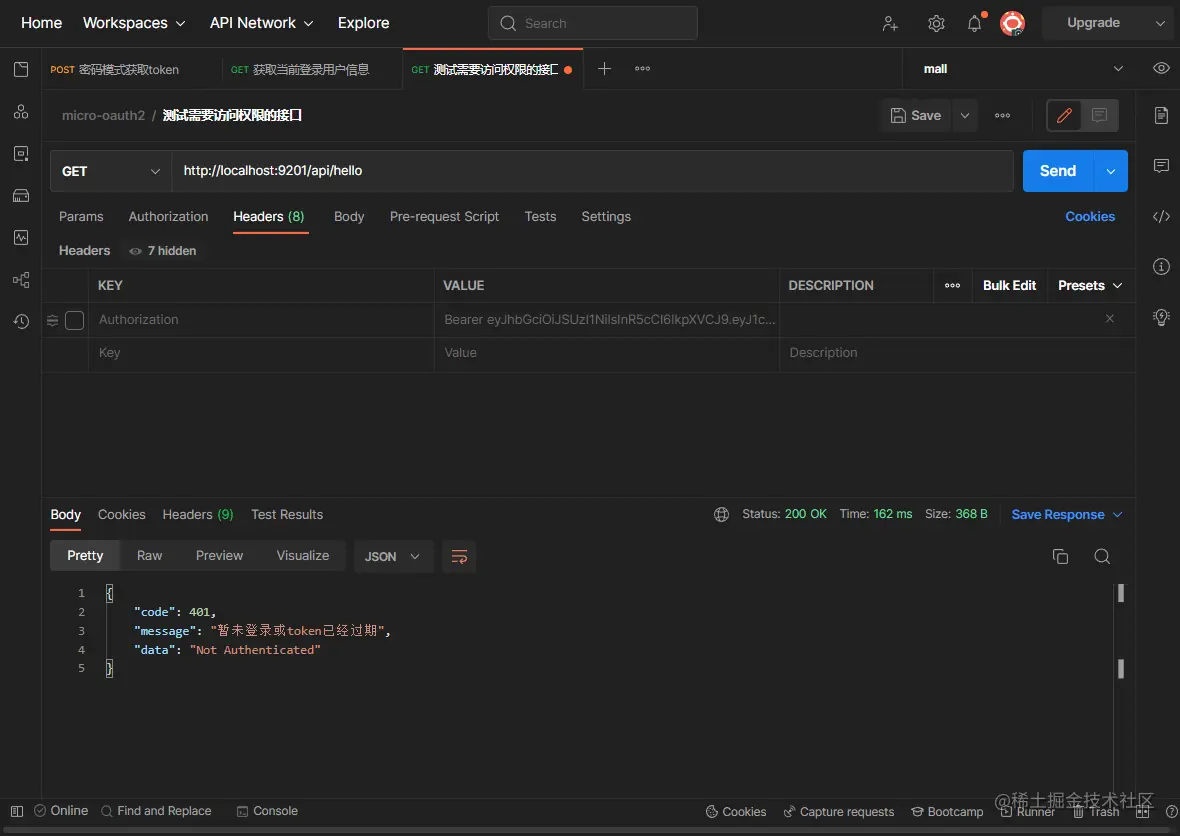The image size is (1180, 836).
Task: Click Home in top navigation
Action: click(41, 23)
